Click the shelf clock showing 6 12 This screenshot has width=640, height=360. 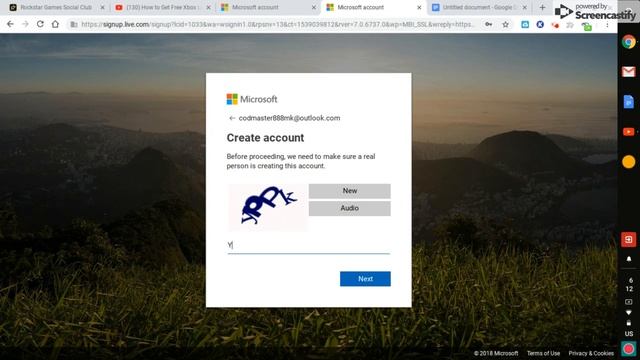click(x=629, y=284)
